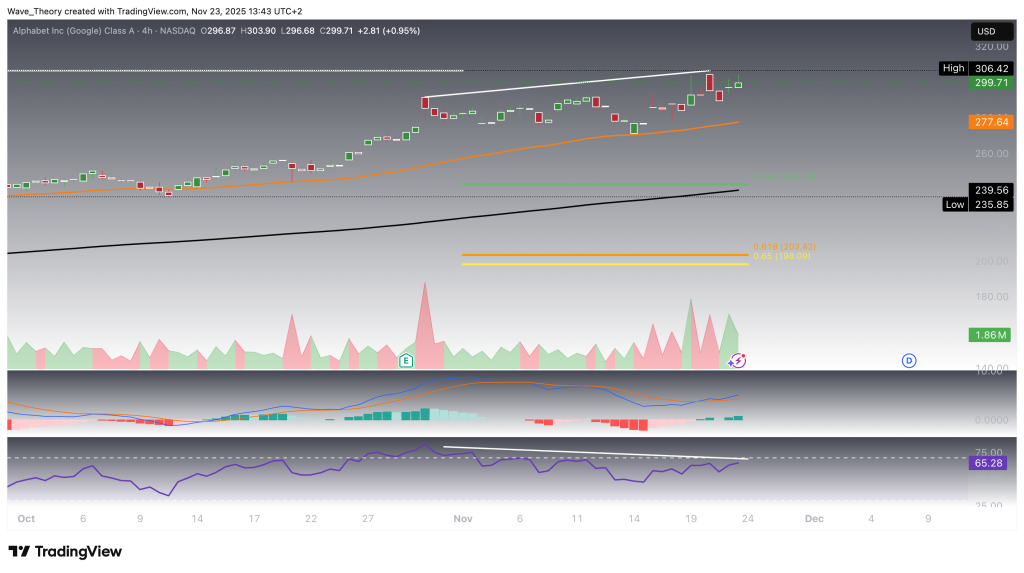Click the Wave_Theory author credit text
Screen dimensions: 1024x573
[x=42, y=10]
